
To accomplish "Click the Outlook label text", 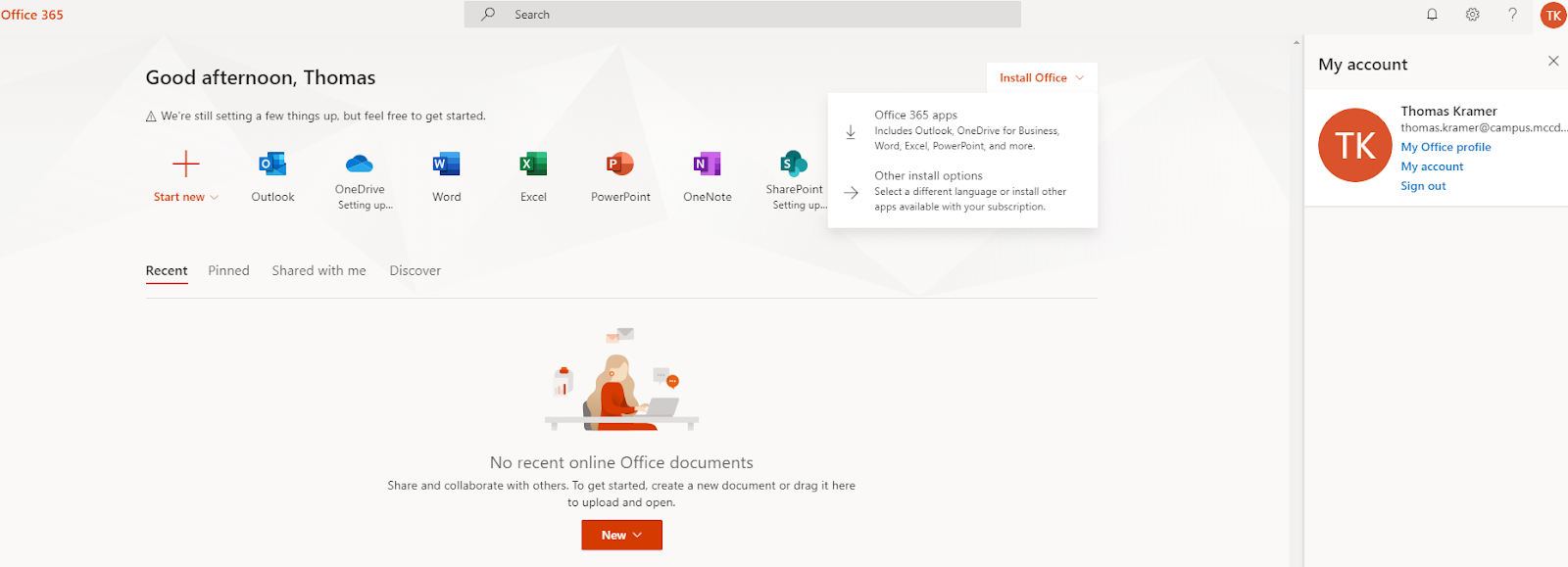I will (x=272, y=197).
